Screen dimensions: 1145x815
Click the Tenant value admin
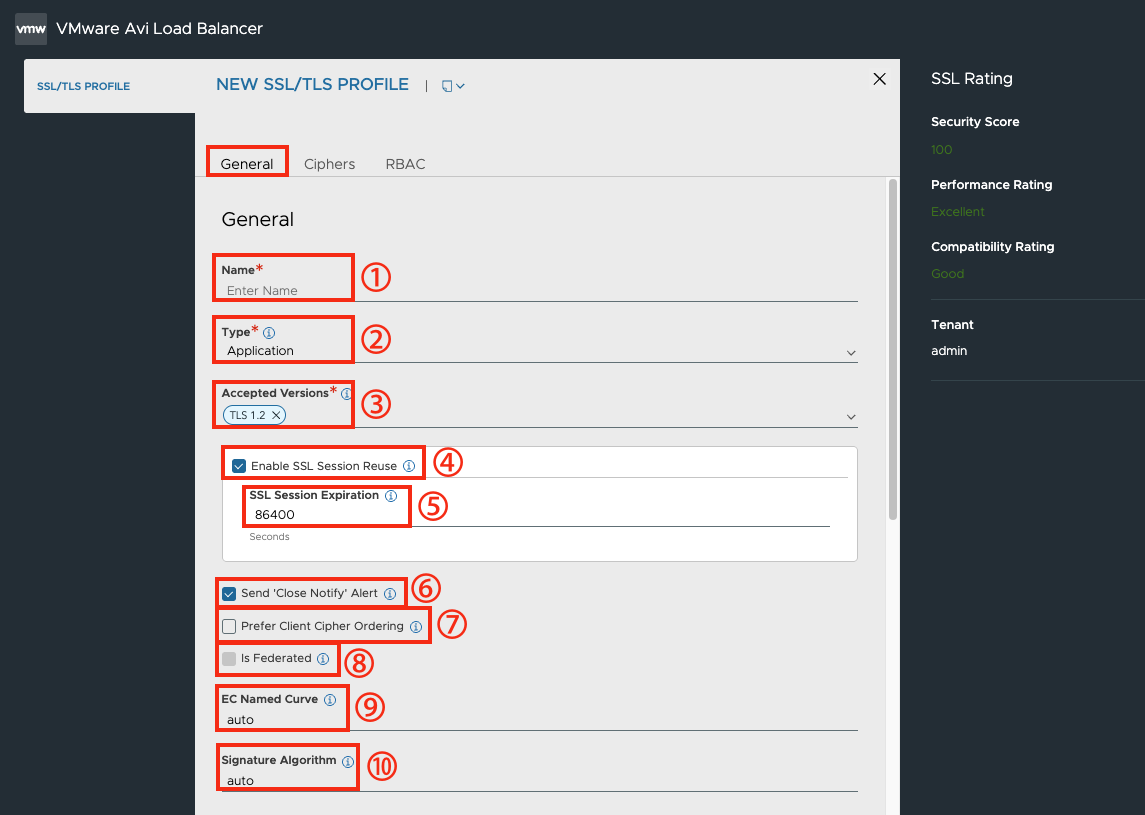pyautogui.click(x=949, y=351)
